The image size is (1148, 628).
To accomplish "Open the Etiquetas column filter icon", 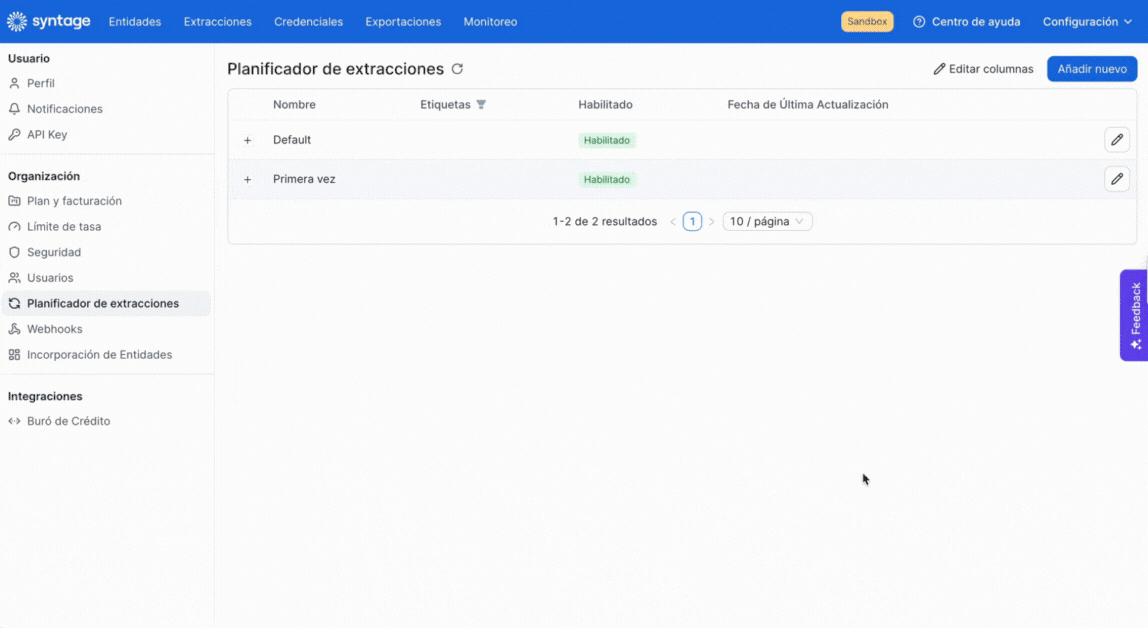I will 481,105.
